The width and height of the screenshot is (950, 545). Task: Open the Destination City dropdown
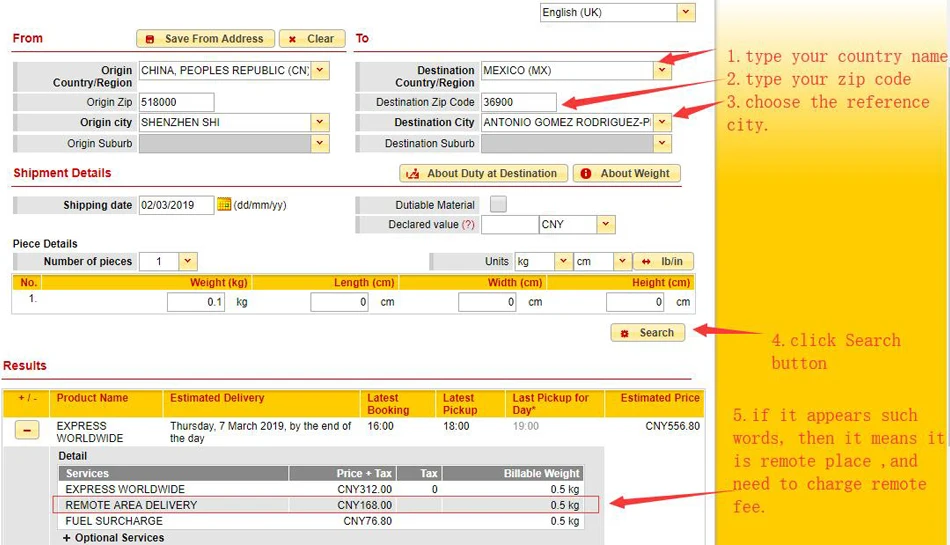662,122
